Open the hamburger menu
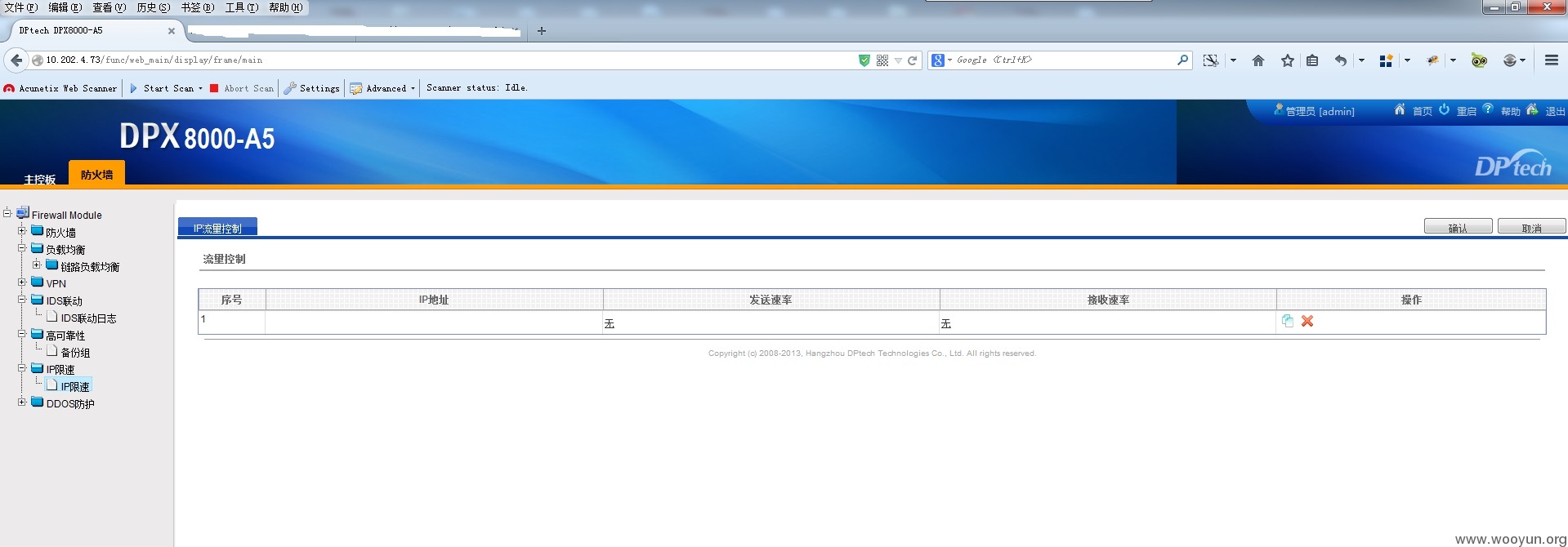The height and width of the screenshot is (547, 1568). pos(1552,60)
